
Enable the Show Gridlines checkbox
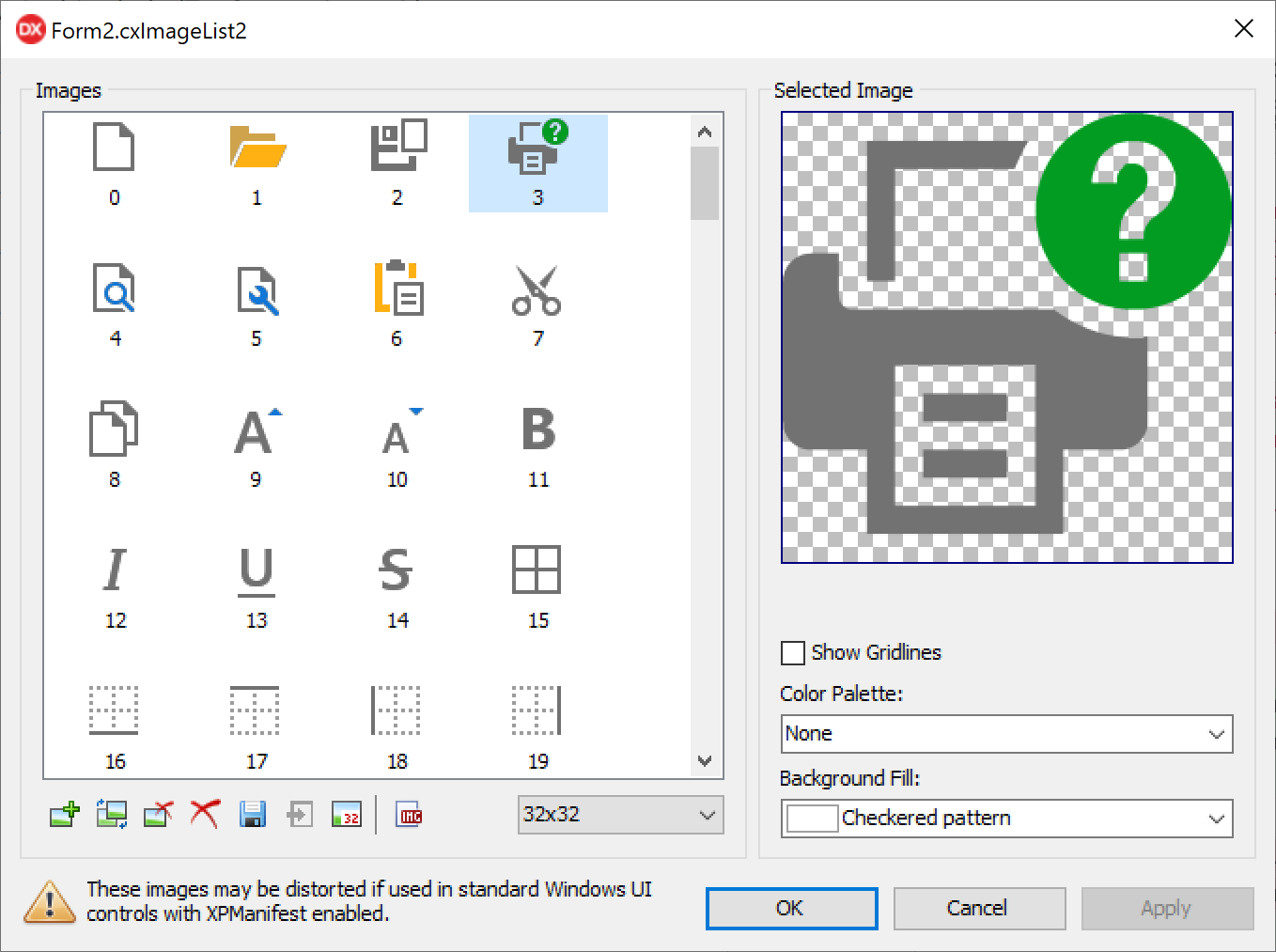click(793, 653)
